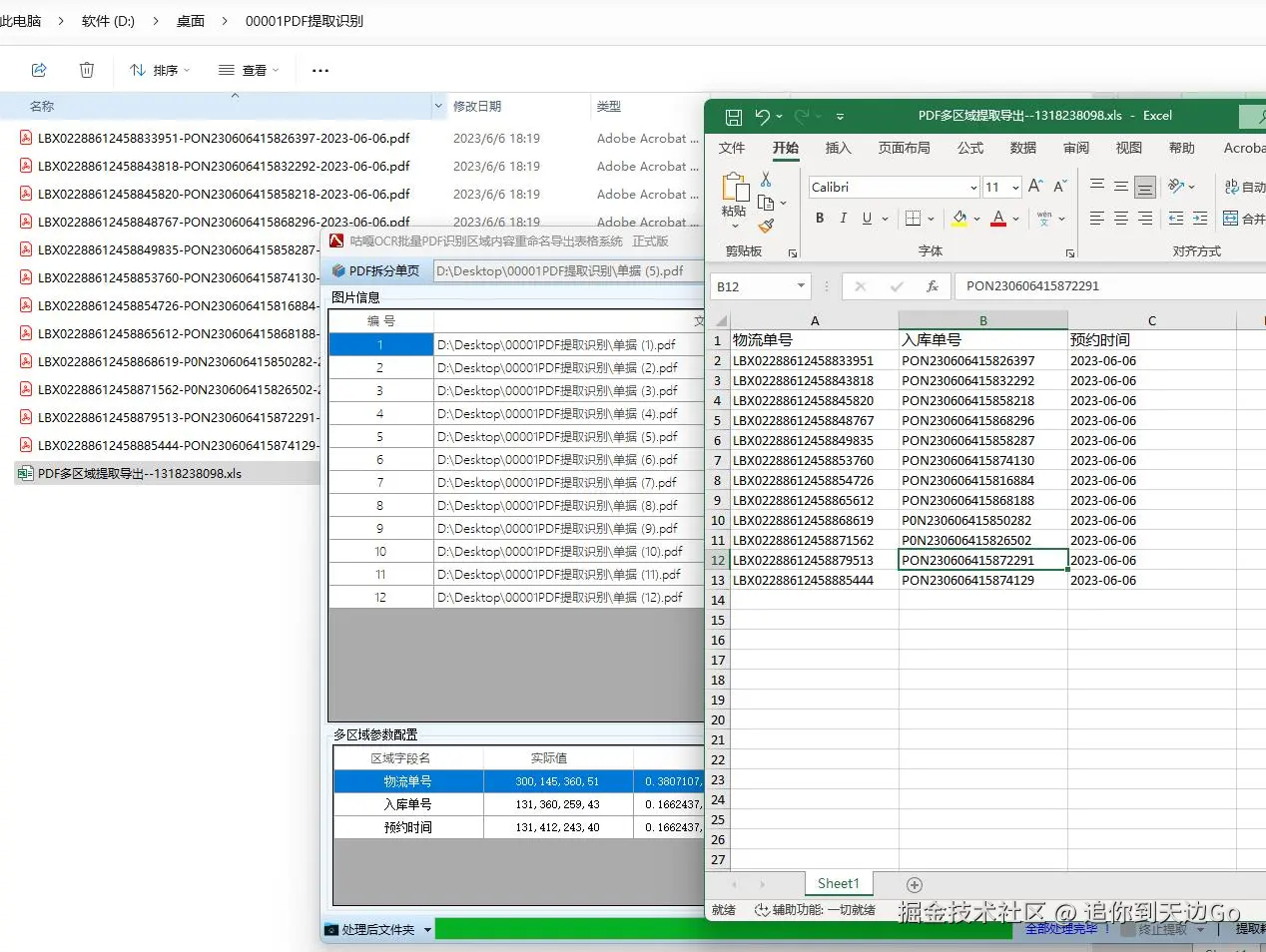
Task: Click the accessibility status 辅助功能 in Excel
Action: pos(815,910)
